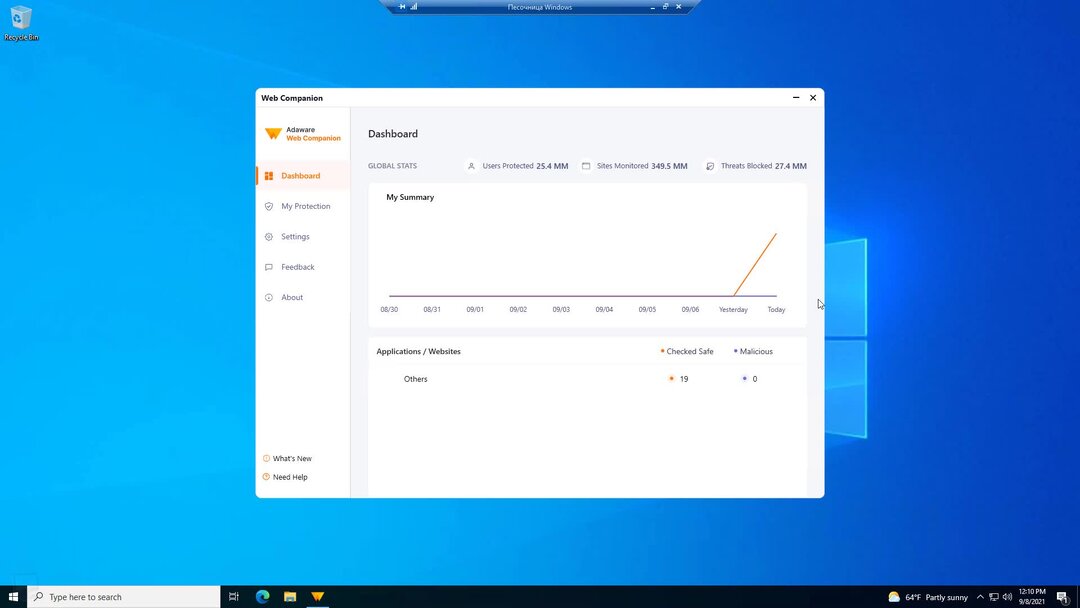Minimize the Web Companion window
This screenshot has width=1080, height=608.
796,98
